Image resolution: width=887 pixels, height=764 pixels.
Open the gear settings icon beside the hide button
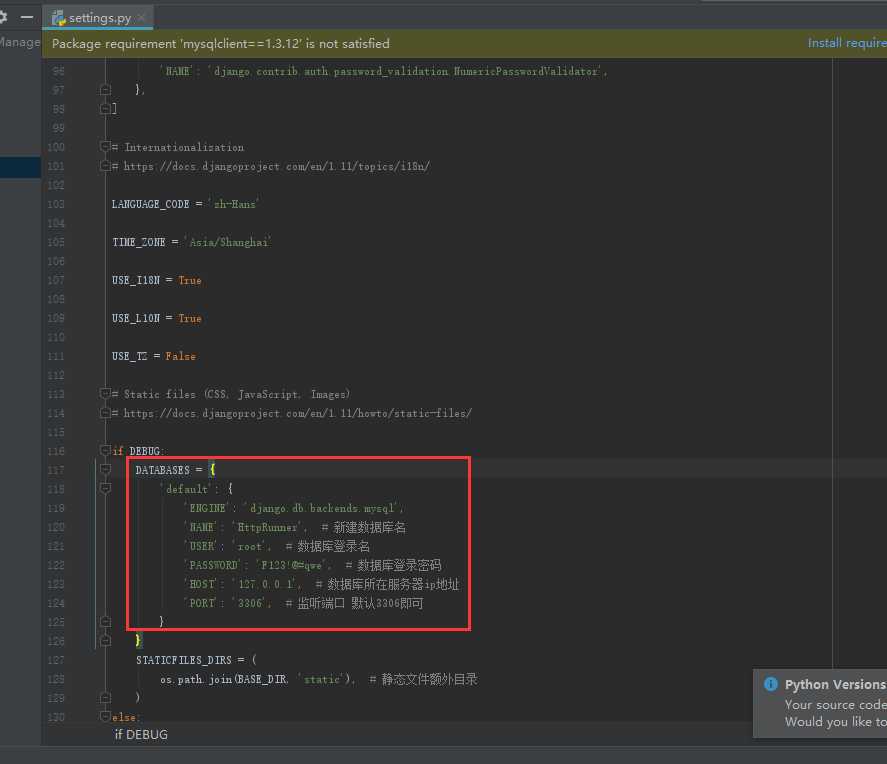[x=3, y=18]
